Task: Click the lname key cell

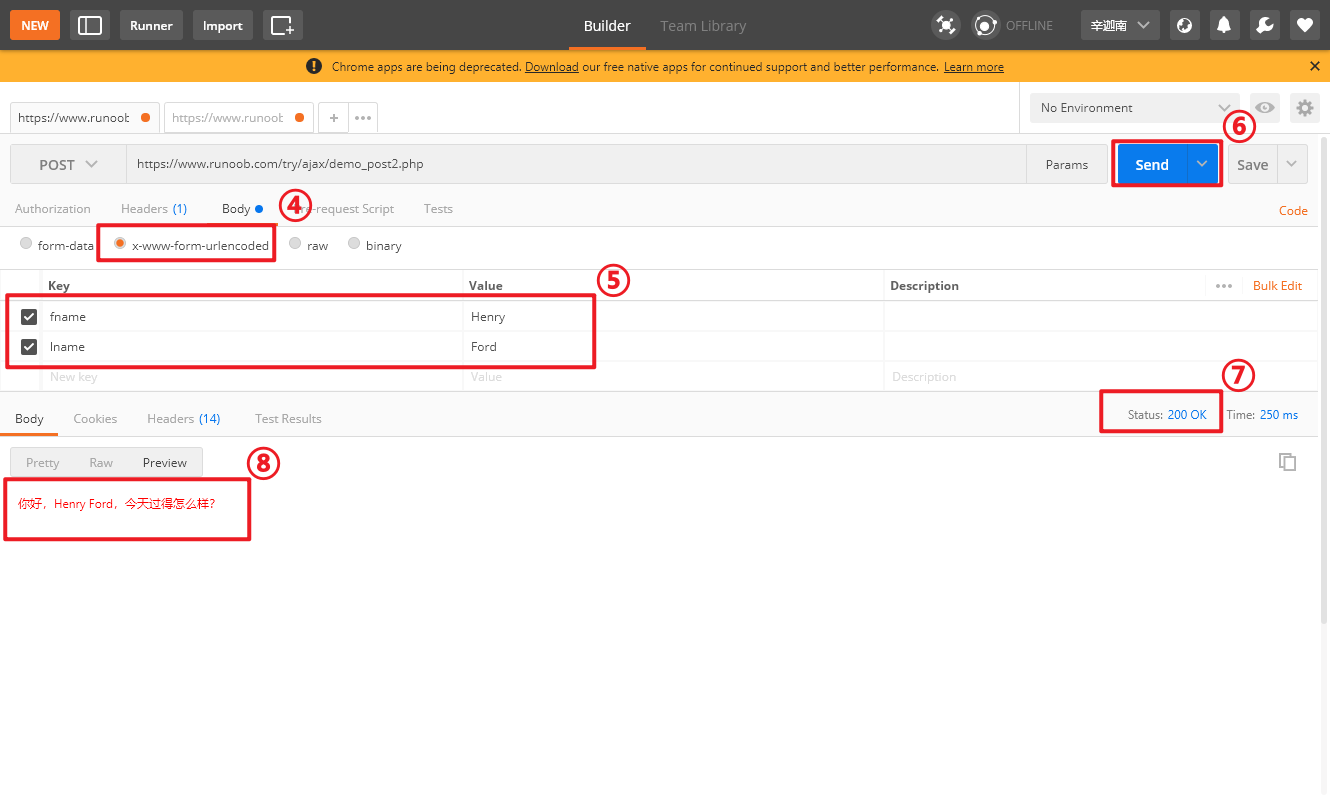Action: click(253, 346)
